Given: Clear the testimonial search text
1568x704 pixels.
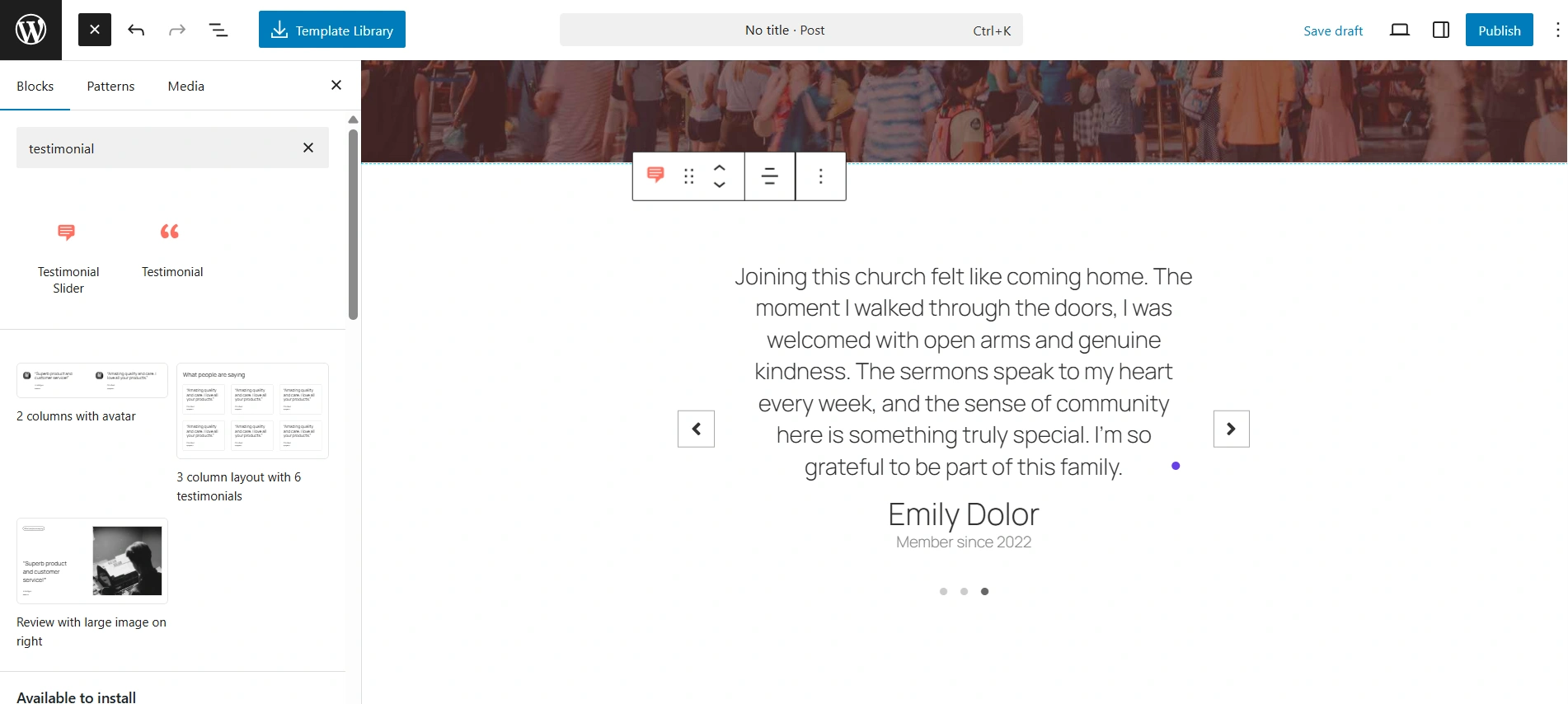Looking at the screenshot, I should click(308, 148).
